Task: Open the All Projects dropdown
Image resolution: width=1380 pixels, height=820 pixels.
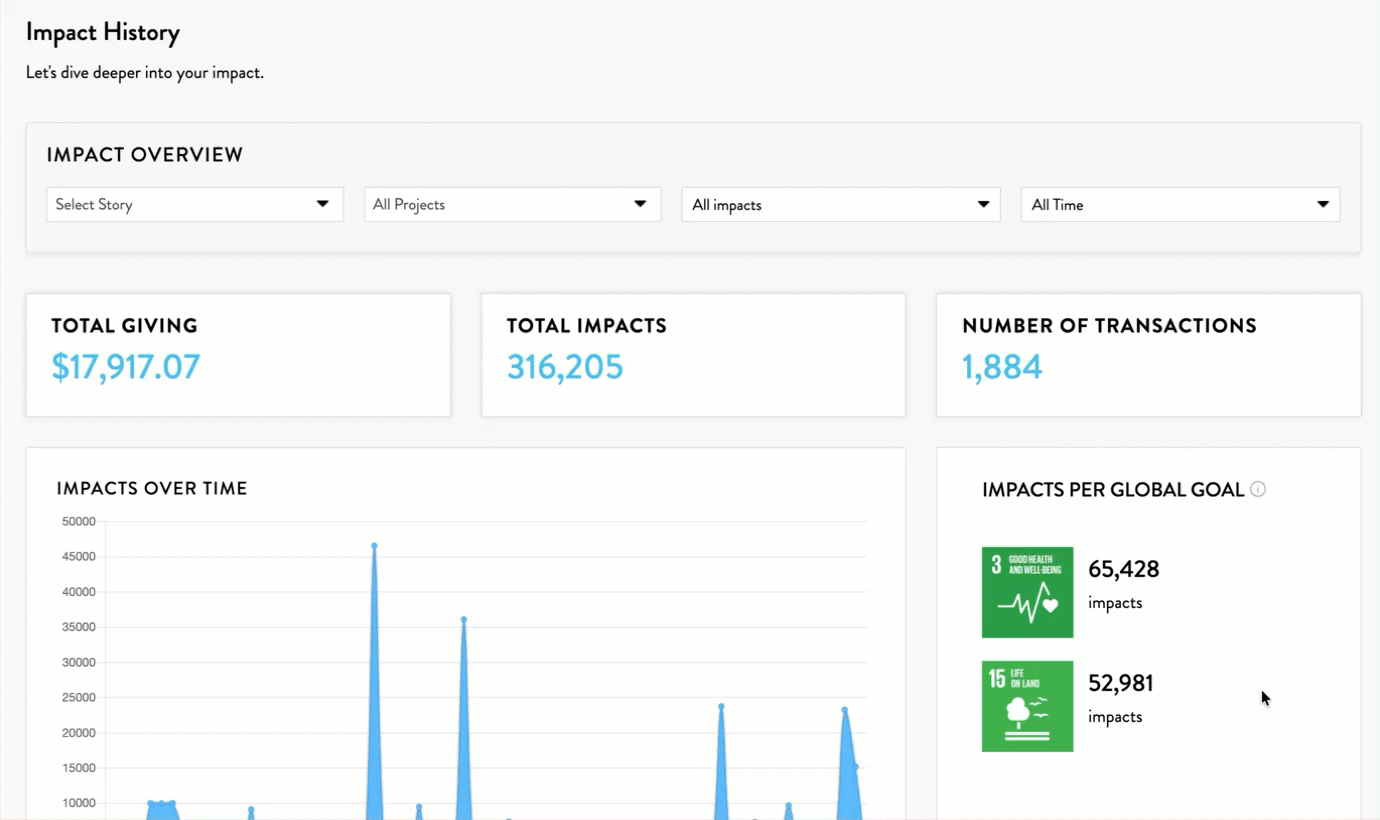Action: point(513,204)
